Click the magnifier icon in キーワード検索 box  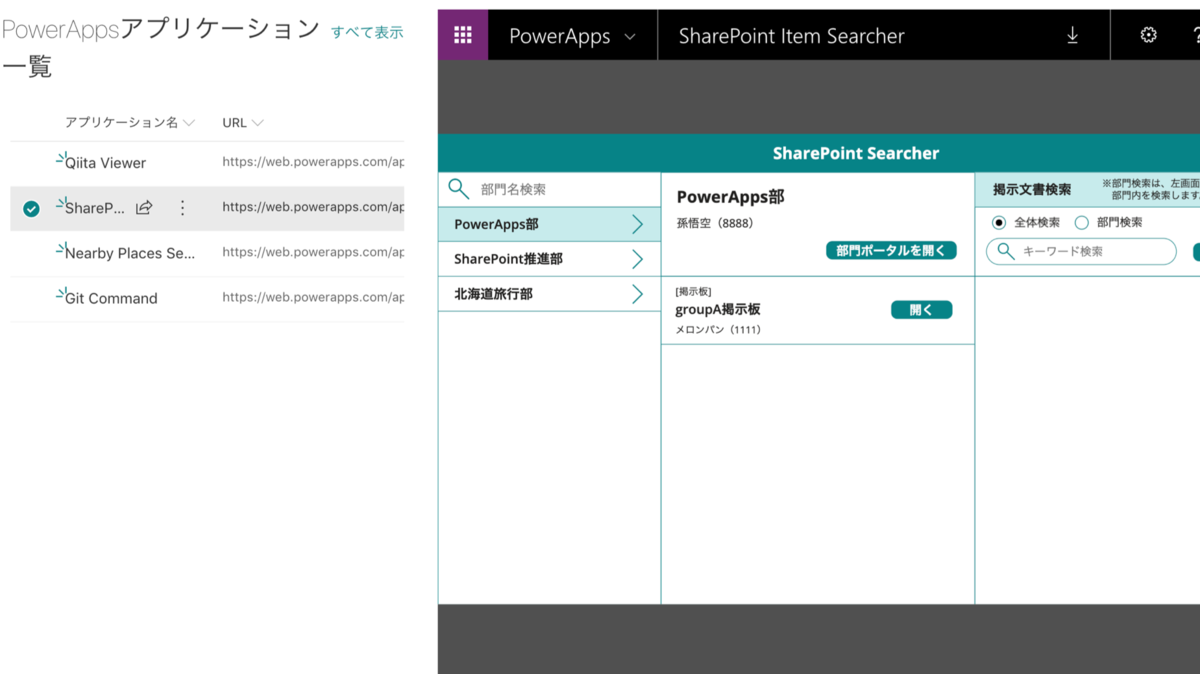(x=1006, y=251)
